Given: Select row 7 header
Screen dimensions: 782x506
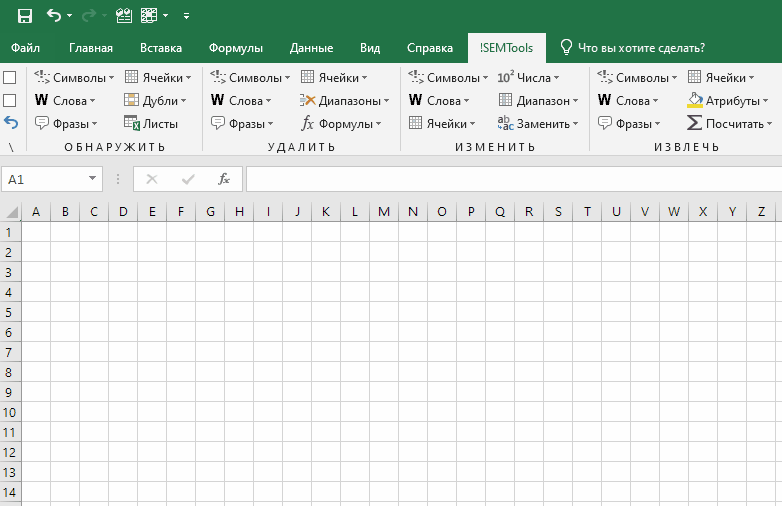Looking at the screenshot, I should [x=9, y=352].
